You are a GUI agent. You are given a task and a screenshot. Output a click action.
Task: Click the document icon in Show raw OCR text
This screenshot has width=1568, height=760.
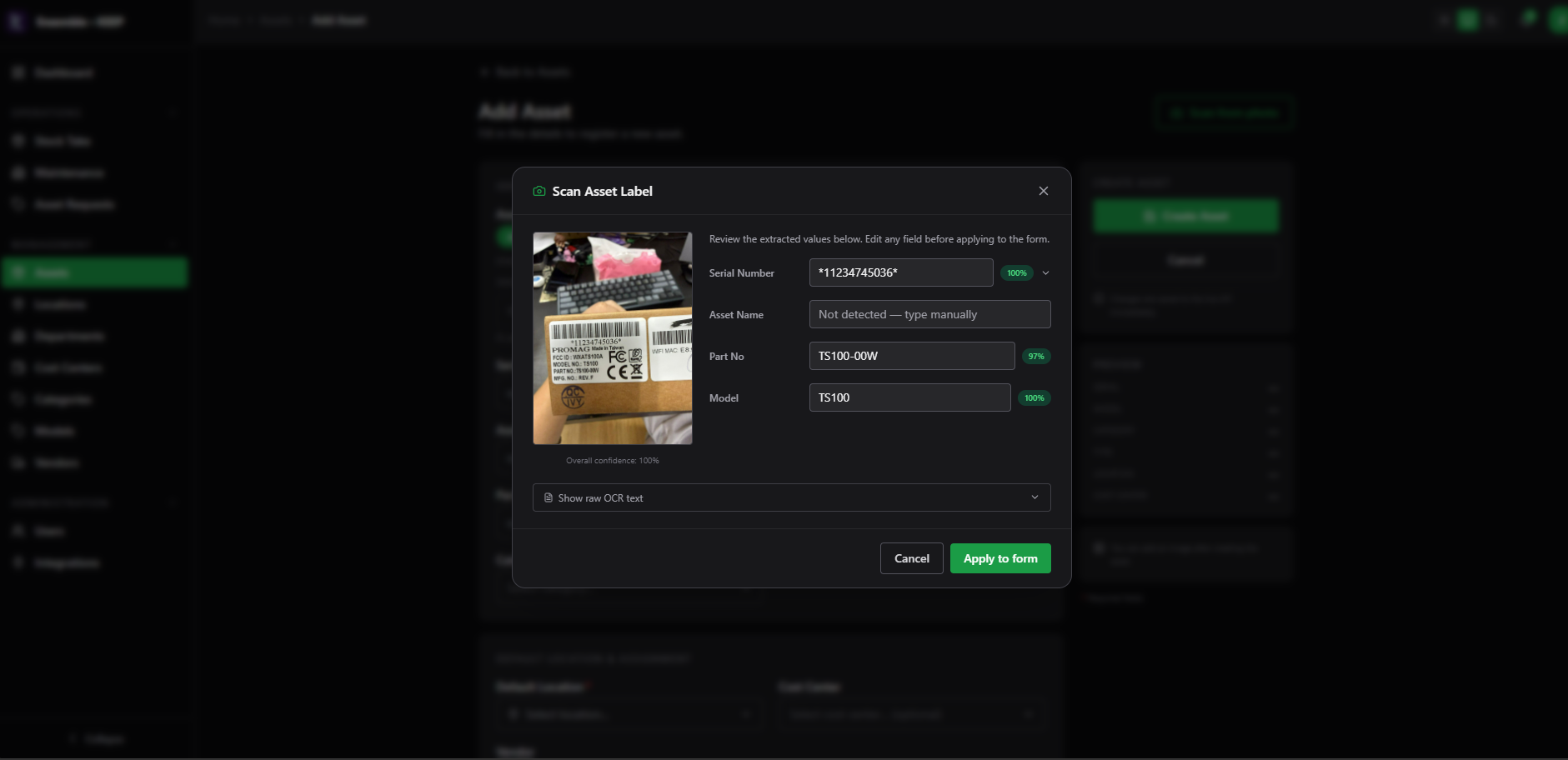[x=549, y=497]
